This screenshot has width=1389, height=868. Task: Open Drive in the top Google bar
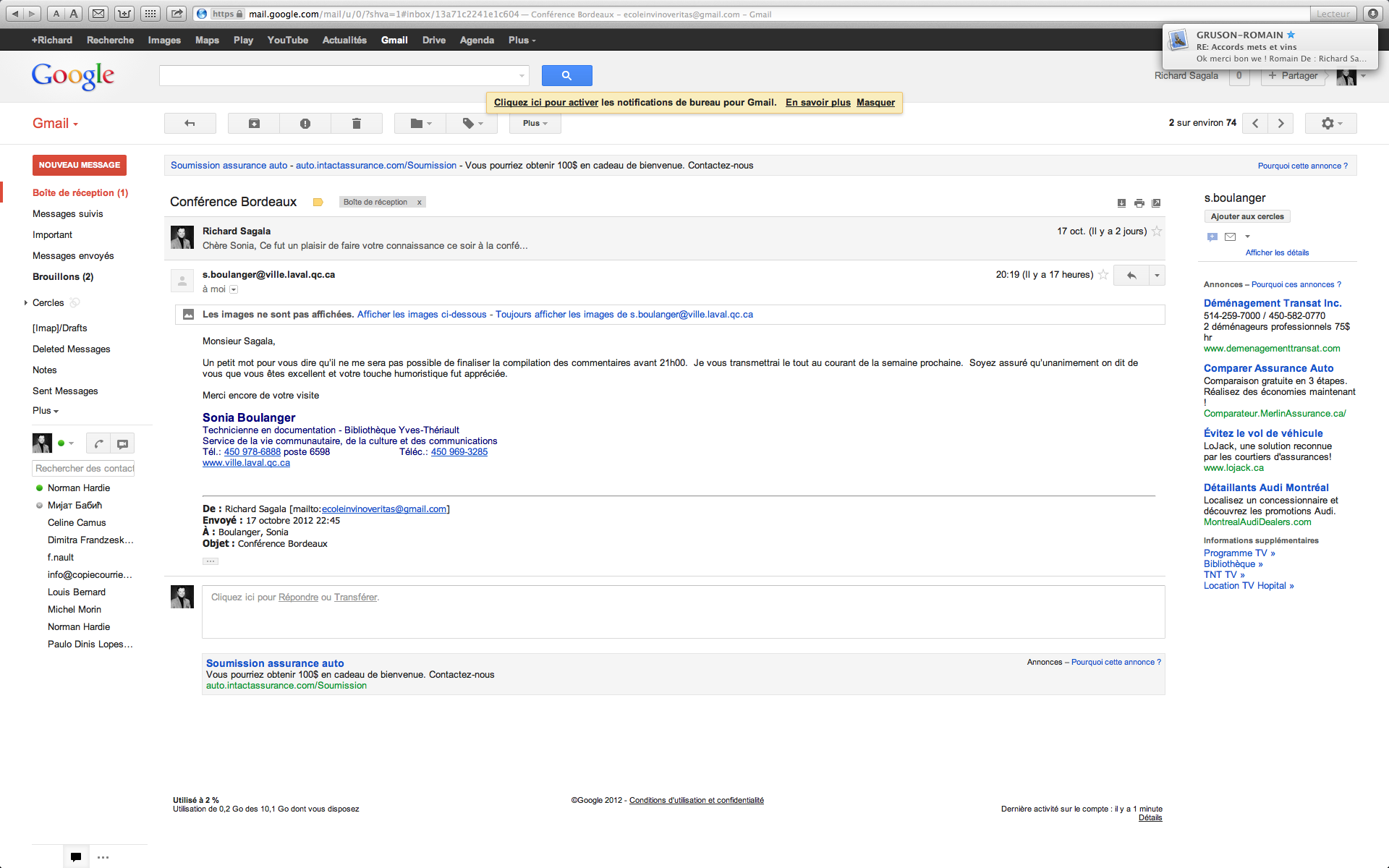click(433, 41)
